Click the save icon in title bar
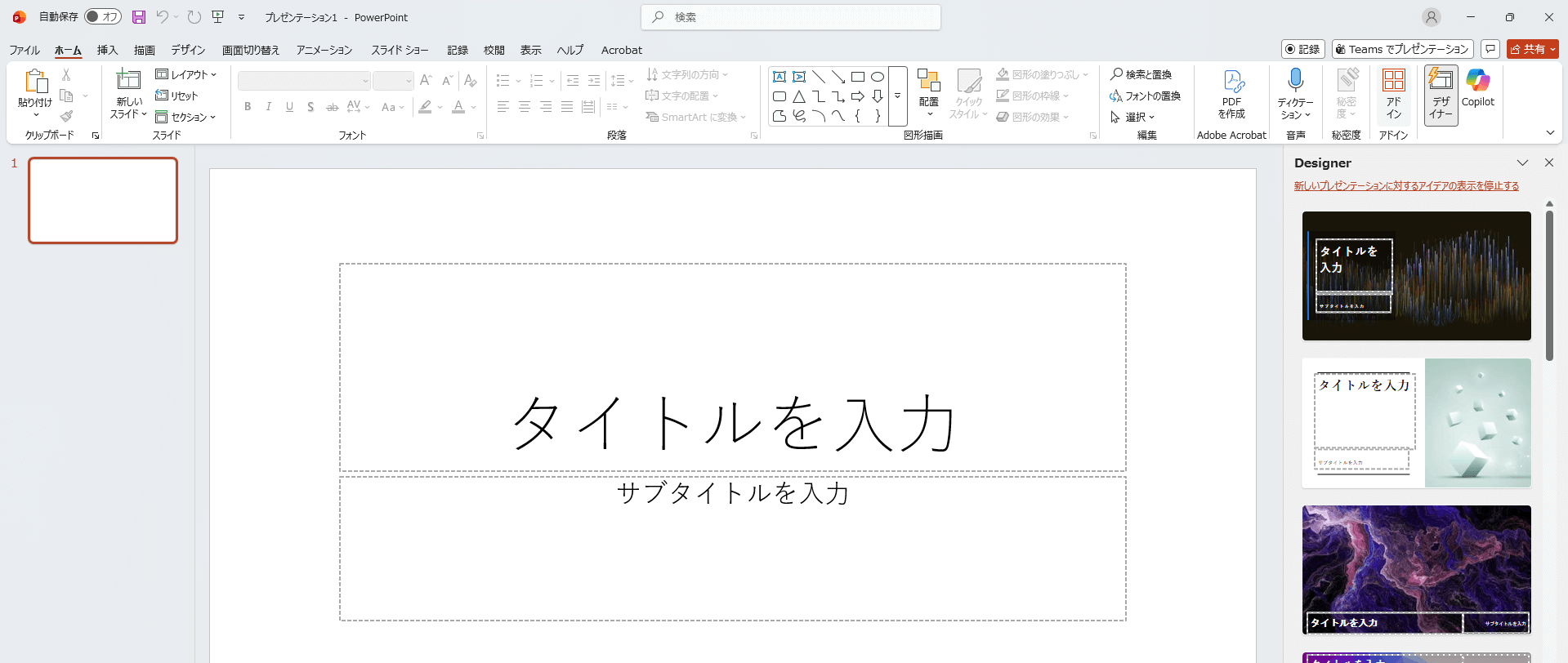This screenshot has width=1568, height=663. coord(139,17)
